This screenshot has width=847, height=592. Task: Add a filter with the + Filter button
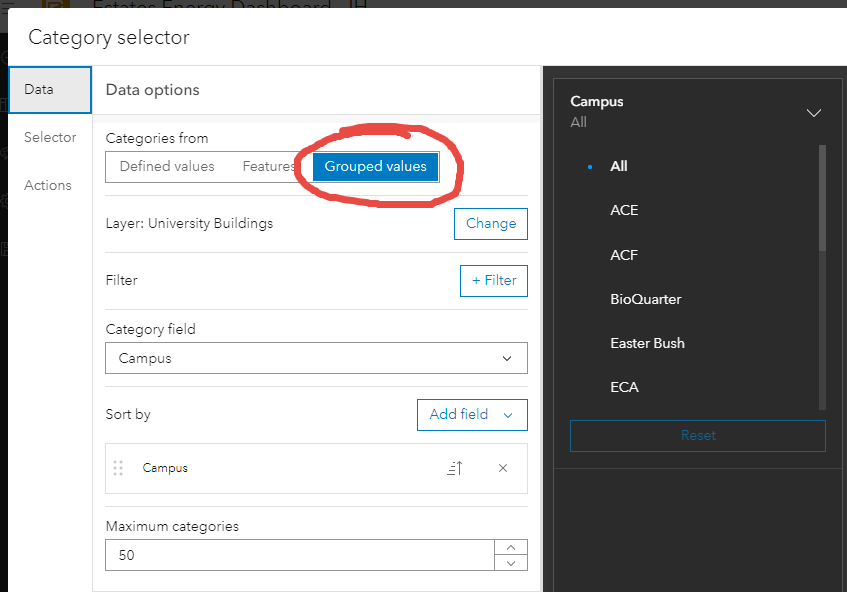[x=493, y=280]
